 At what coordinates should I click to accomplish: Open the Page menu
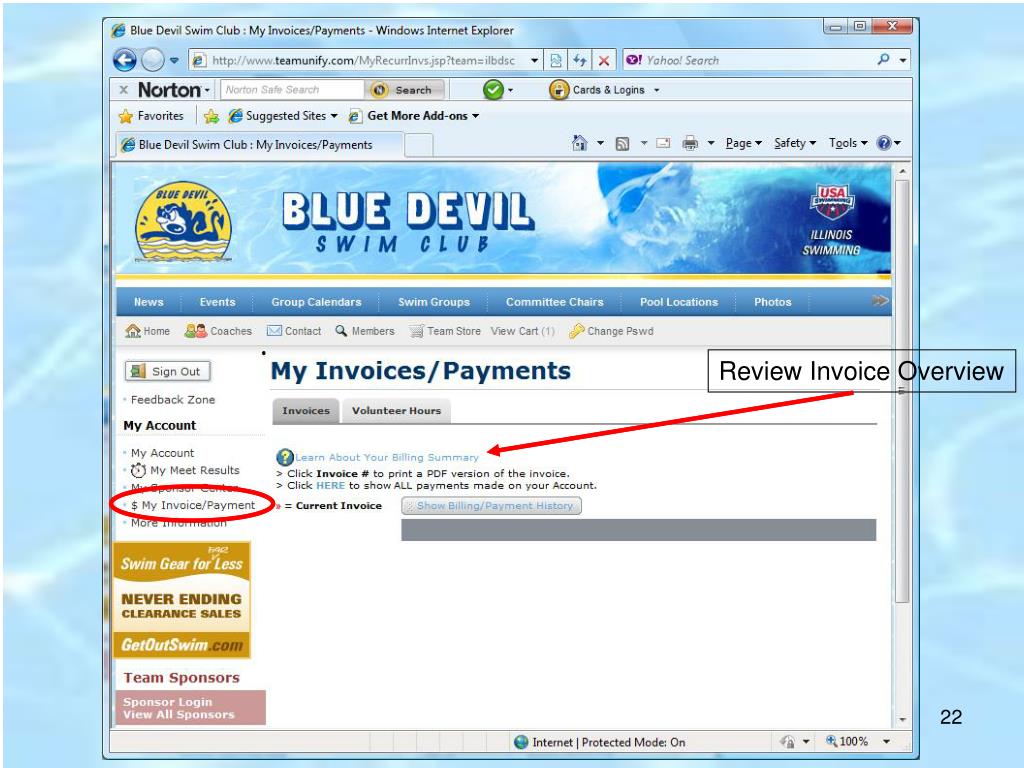[744, 143]
